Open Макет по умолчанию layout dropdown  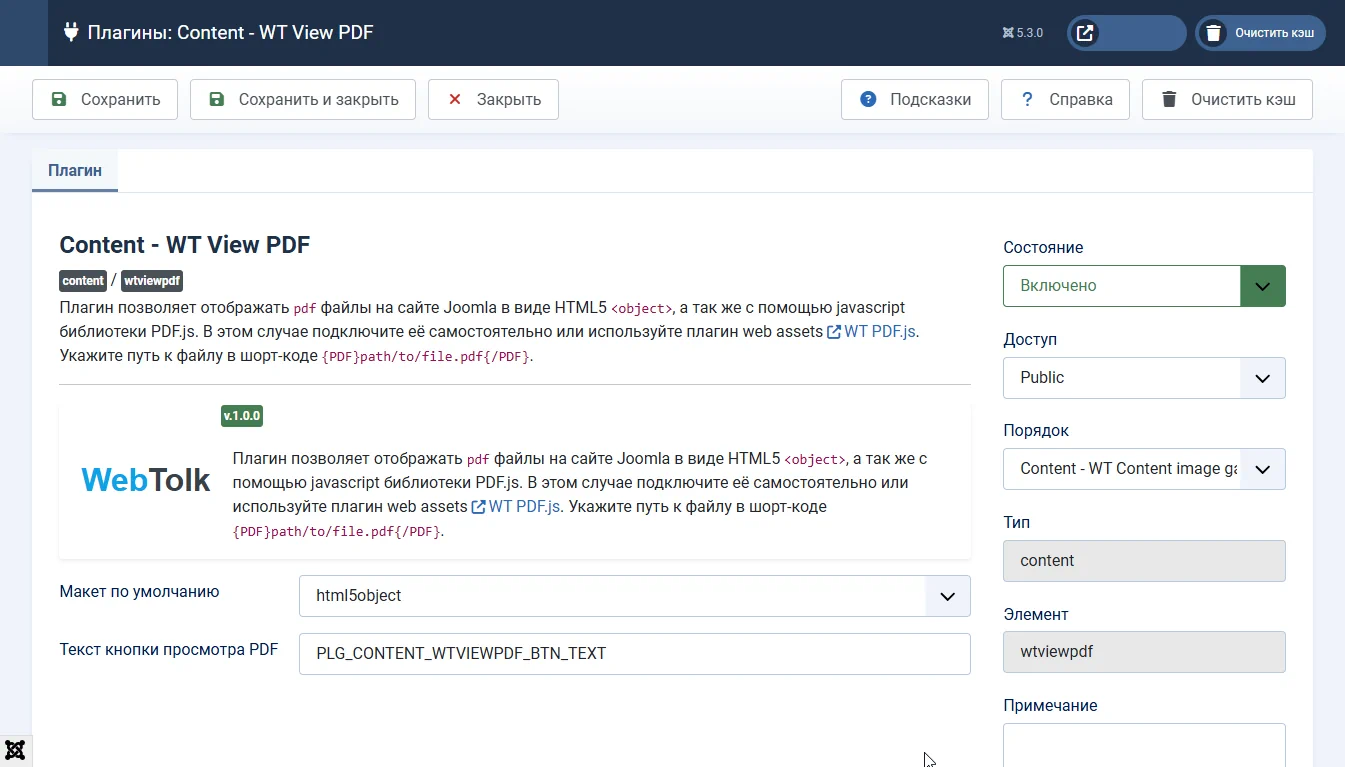pos(634,596)
